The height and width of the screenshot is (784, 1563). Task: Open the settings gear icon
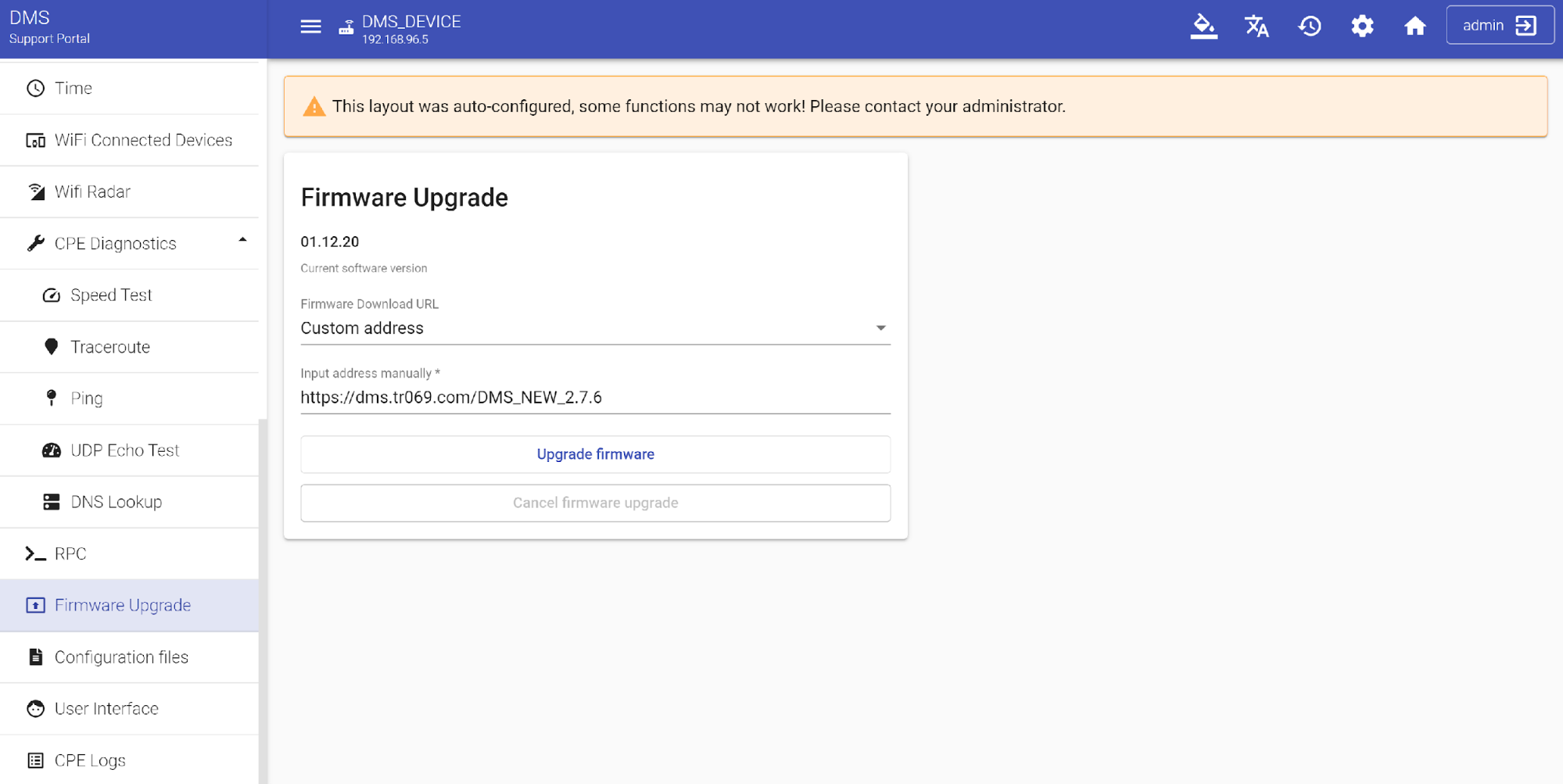pos(1362,27)
